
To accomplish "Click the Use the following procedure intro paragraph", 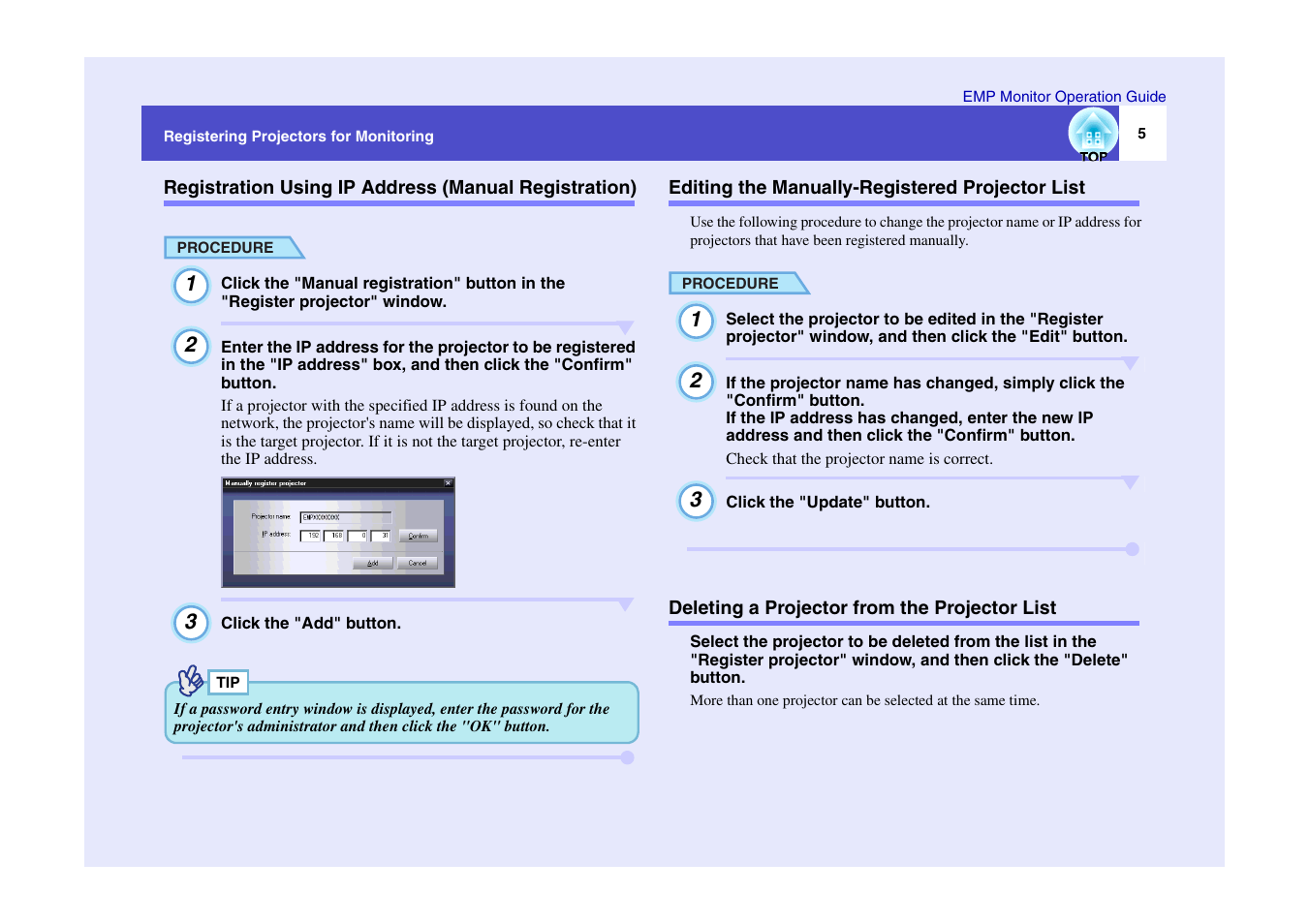I will pos(916,231).
